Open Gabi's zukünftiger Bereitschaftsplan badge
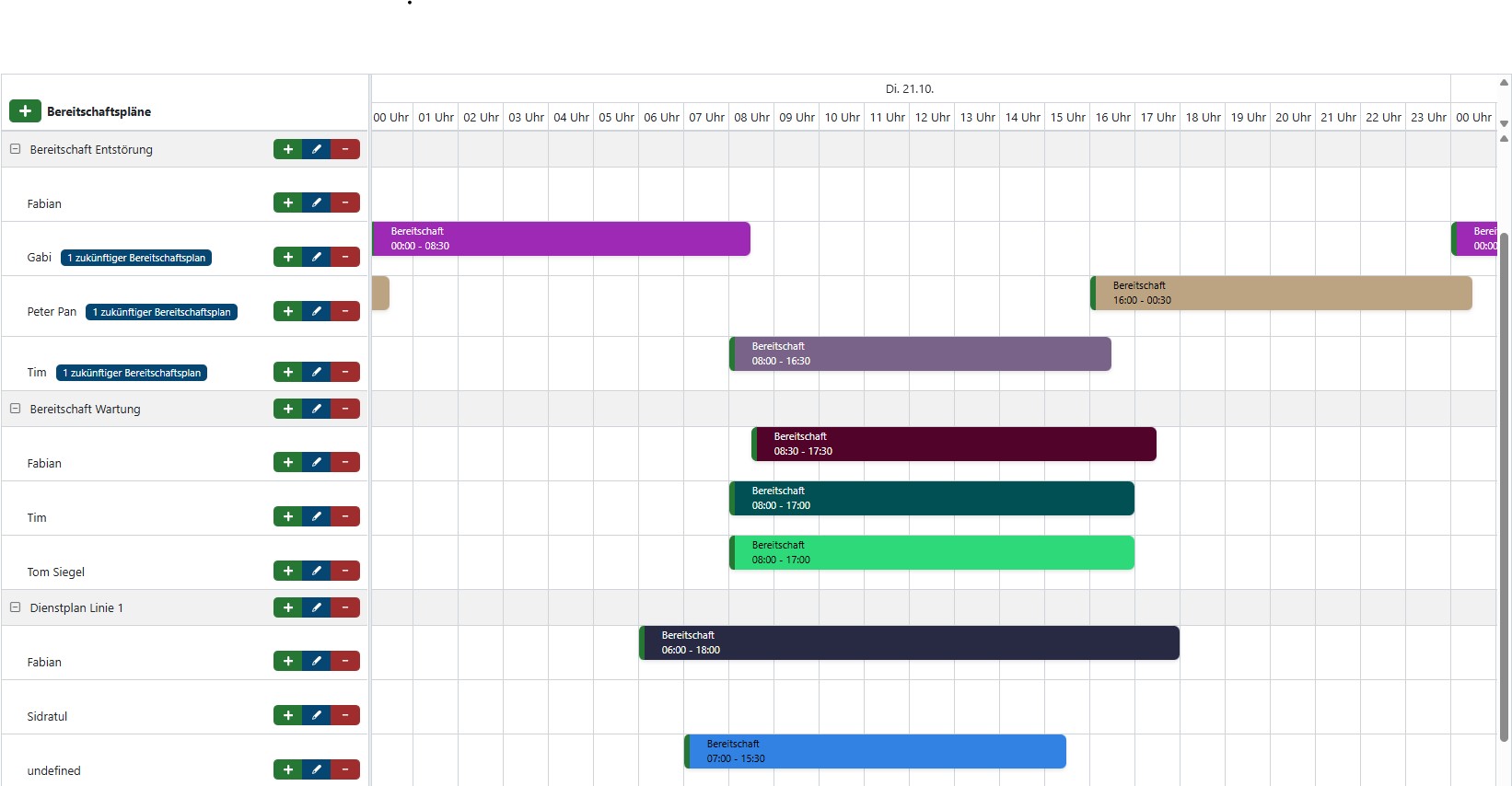This screenshot has height=786, width=1512. (x=136, y=258)
